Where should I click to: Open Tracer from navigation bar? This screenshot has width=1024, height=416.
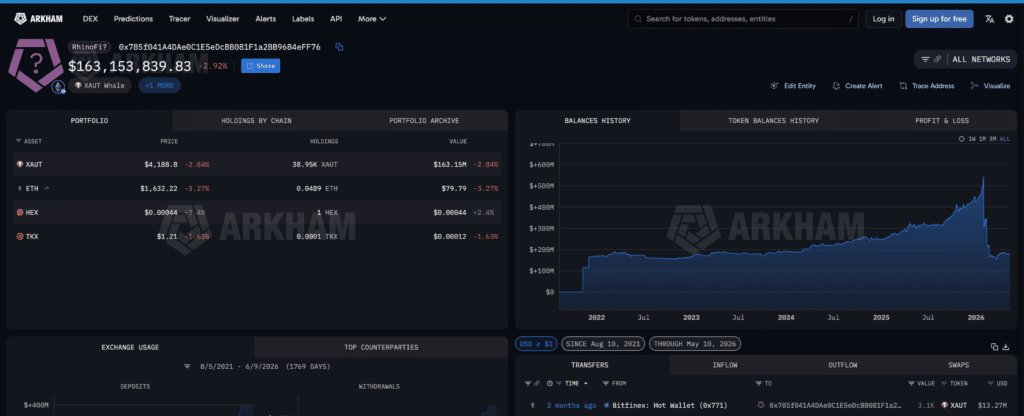pyautogui.click(x=180, y=19)
